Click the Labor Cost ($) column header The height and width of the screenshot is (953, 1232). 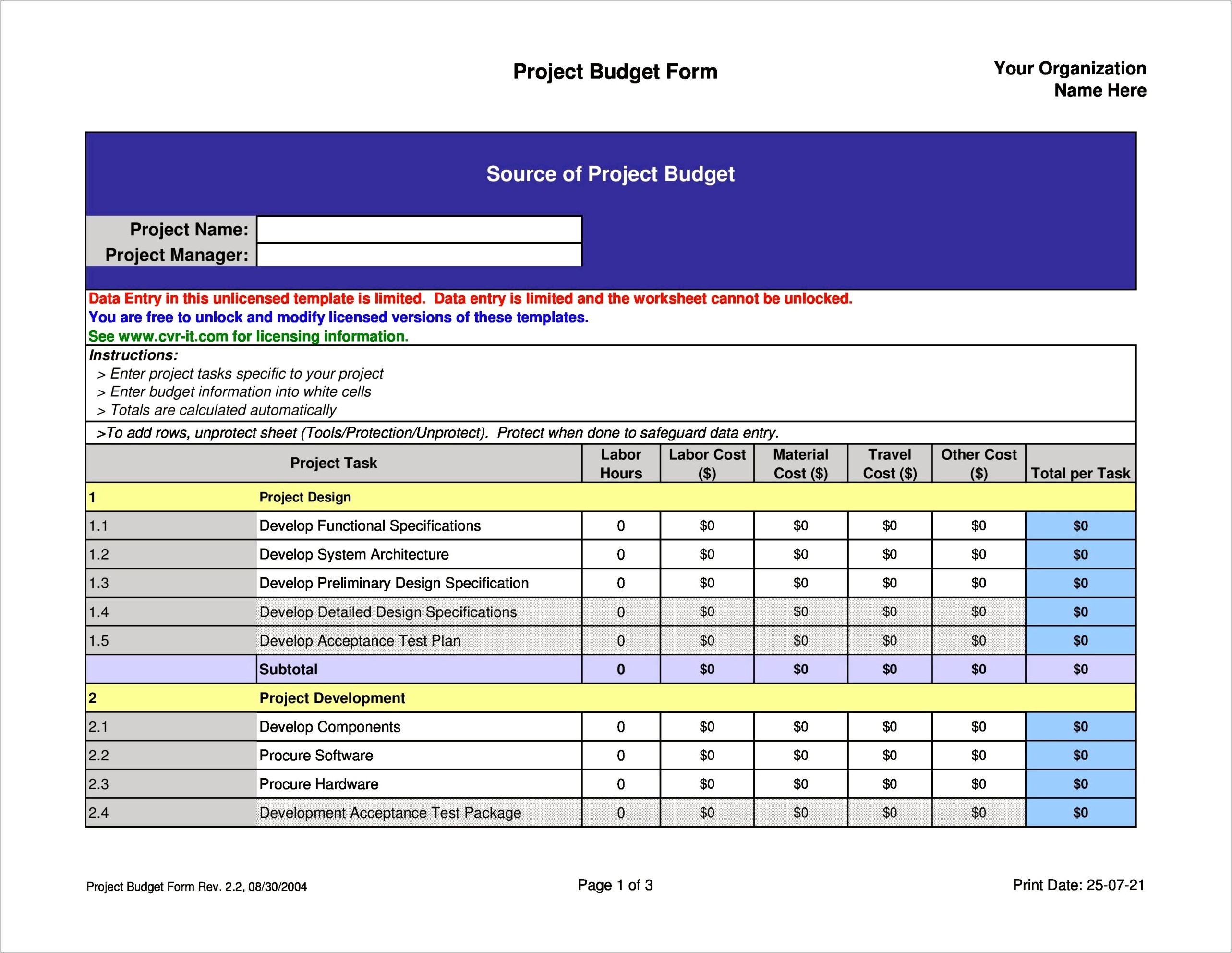pyautogui.click(x=707, y=463)
